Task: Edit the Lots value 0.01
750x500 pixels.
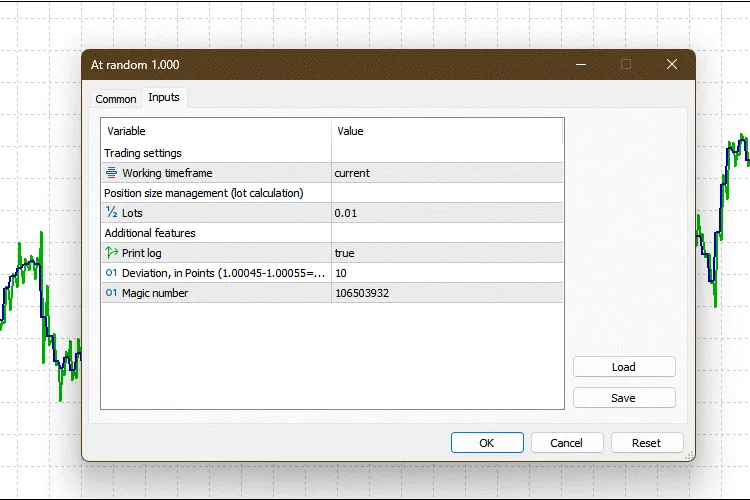Action: point(447,213)
